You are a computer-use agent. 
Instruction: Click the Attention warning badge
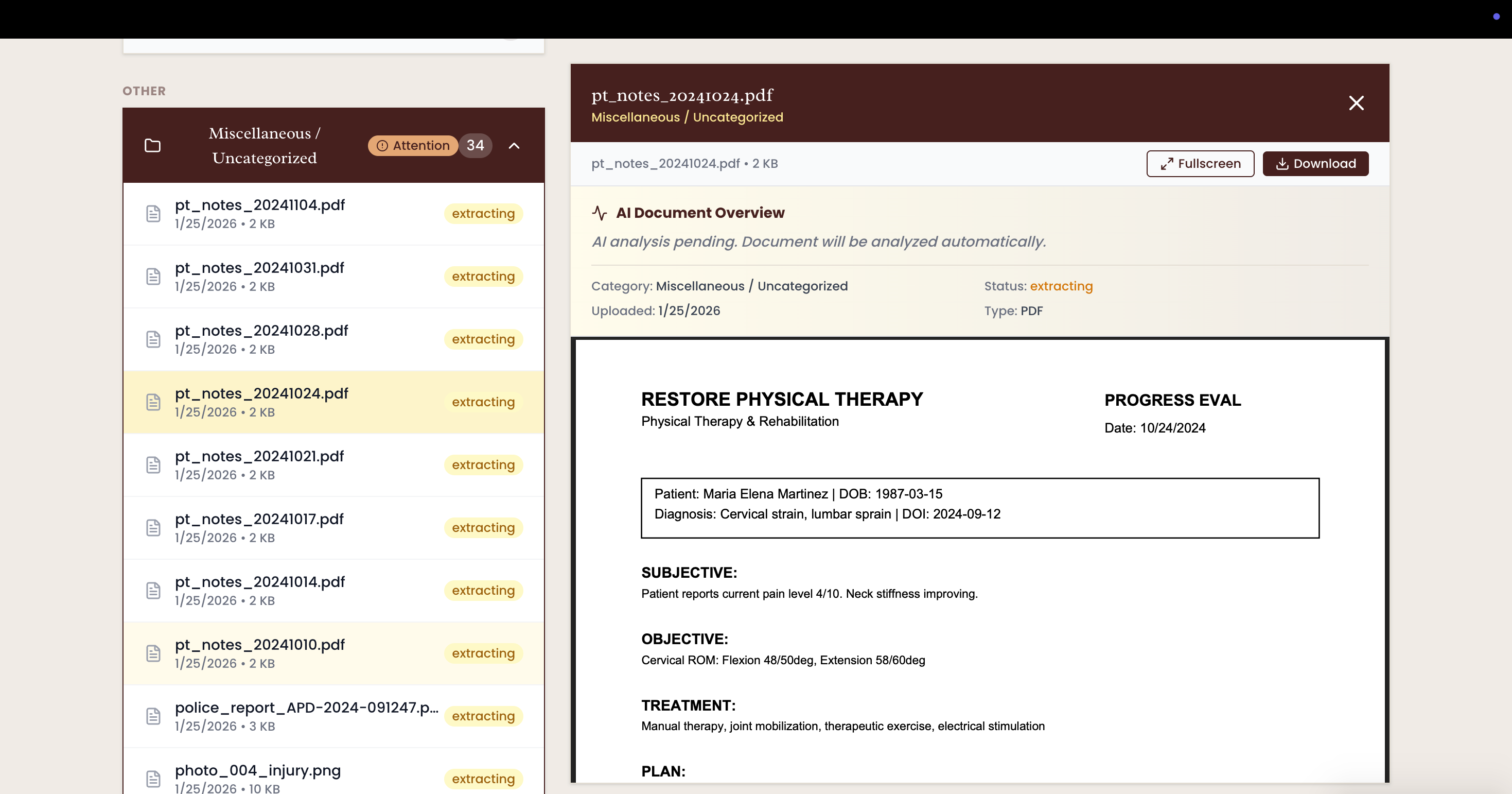413,146
